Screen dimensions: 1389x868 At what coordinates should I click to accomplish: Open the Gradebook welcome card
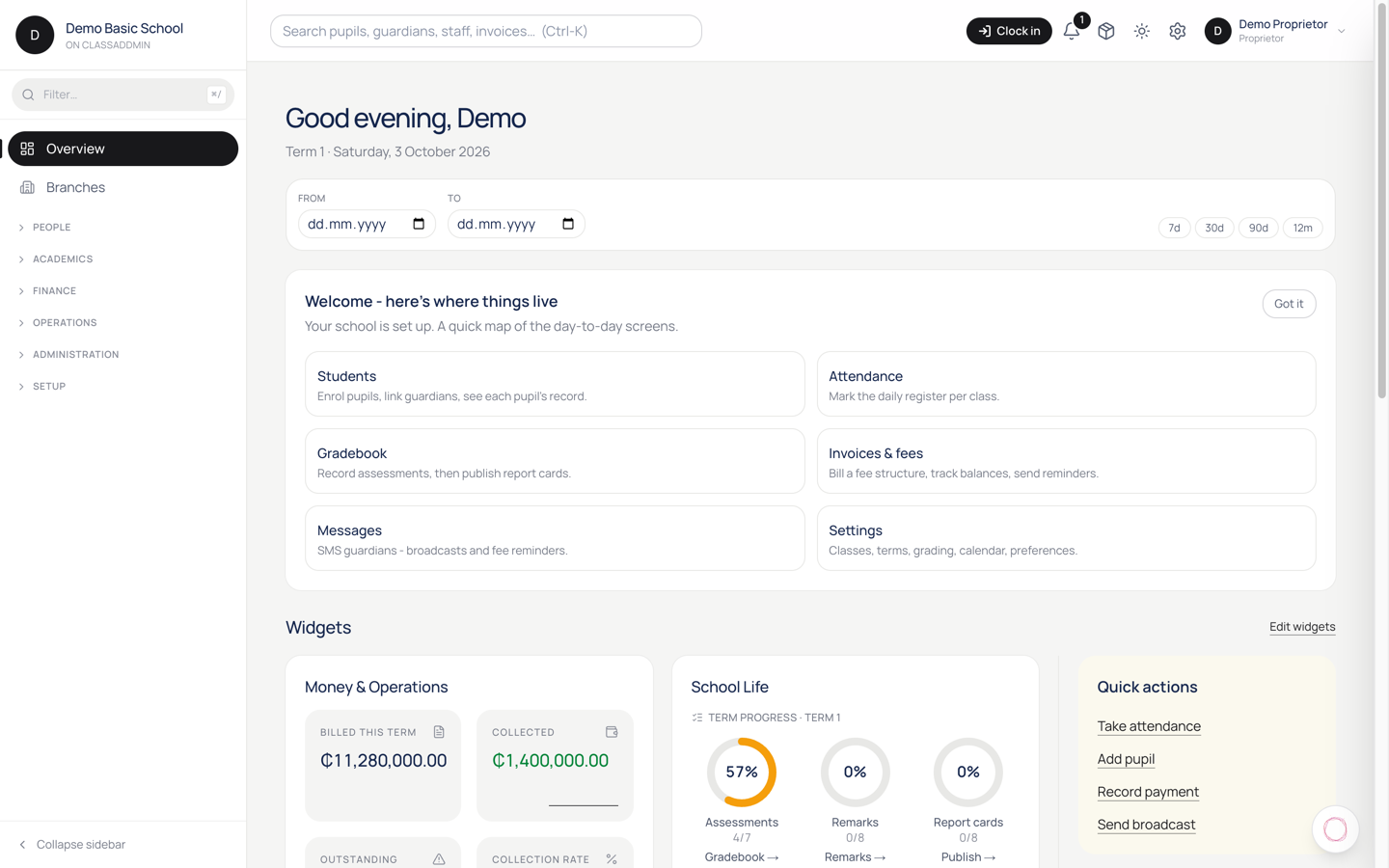555,461
